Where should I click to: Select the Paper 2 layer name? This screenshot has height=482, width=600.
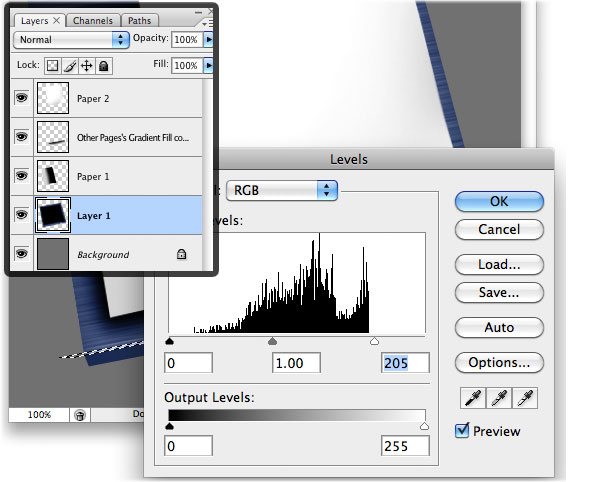93,99
